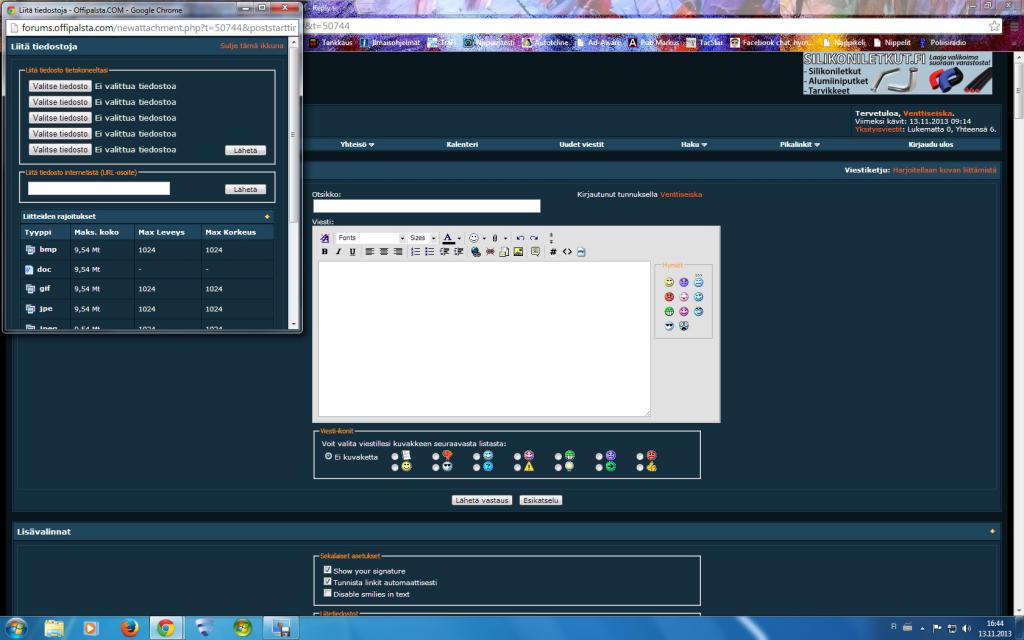Open Firefox from the Windows taskbar

(x=129, y=628)
